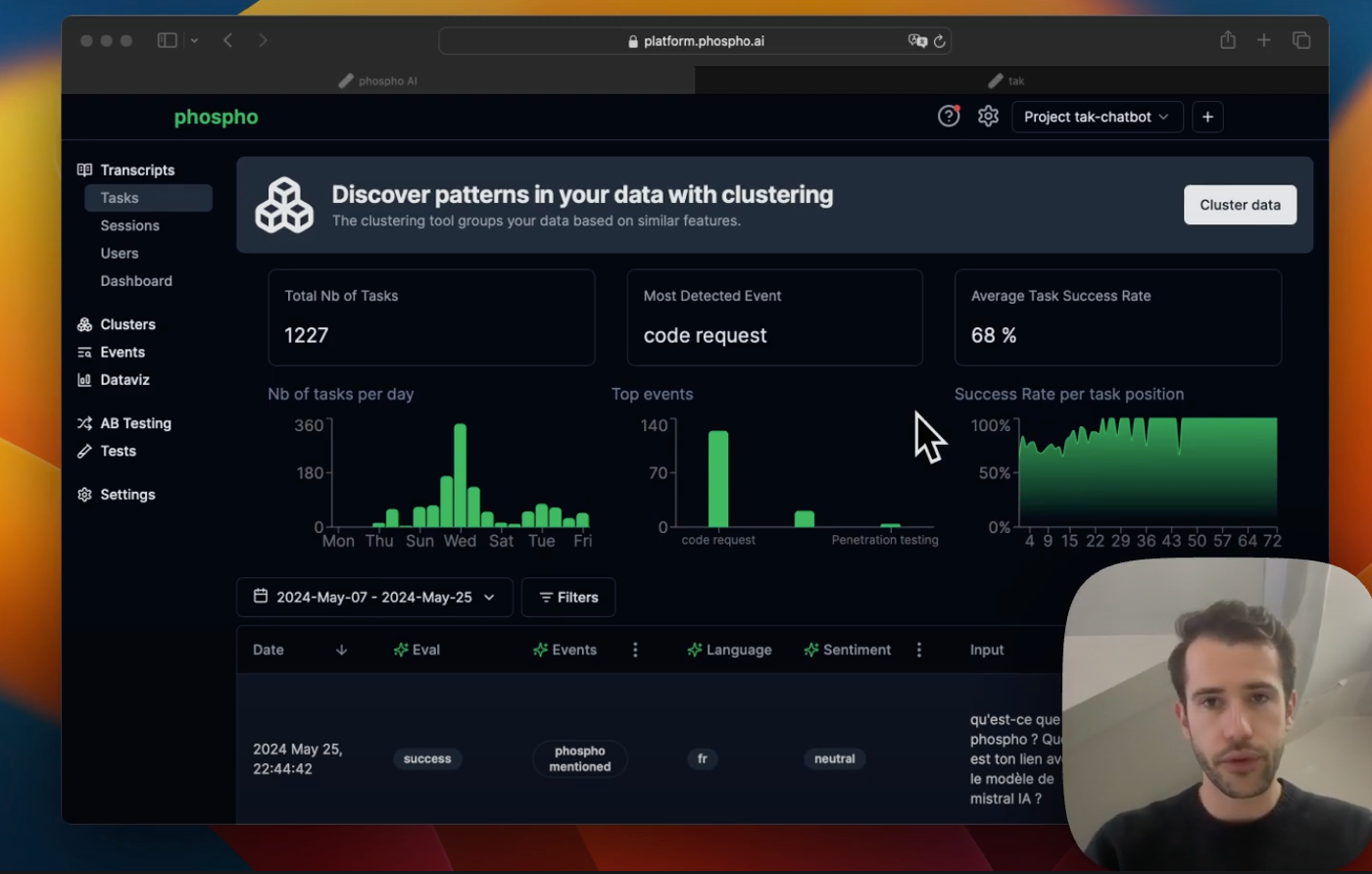The image size is (1372, 874).
Task: Open AB Testing page
Action: 135,423
